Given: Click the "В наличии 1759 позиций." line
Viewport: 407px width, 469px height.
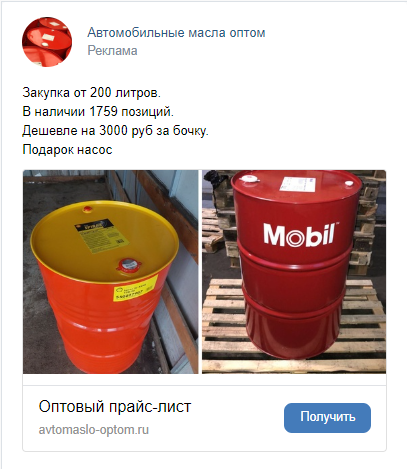Looking at the screenshot, I should click(x=98, y=111).
